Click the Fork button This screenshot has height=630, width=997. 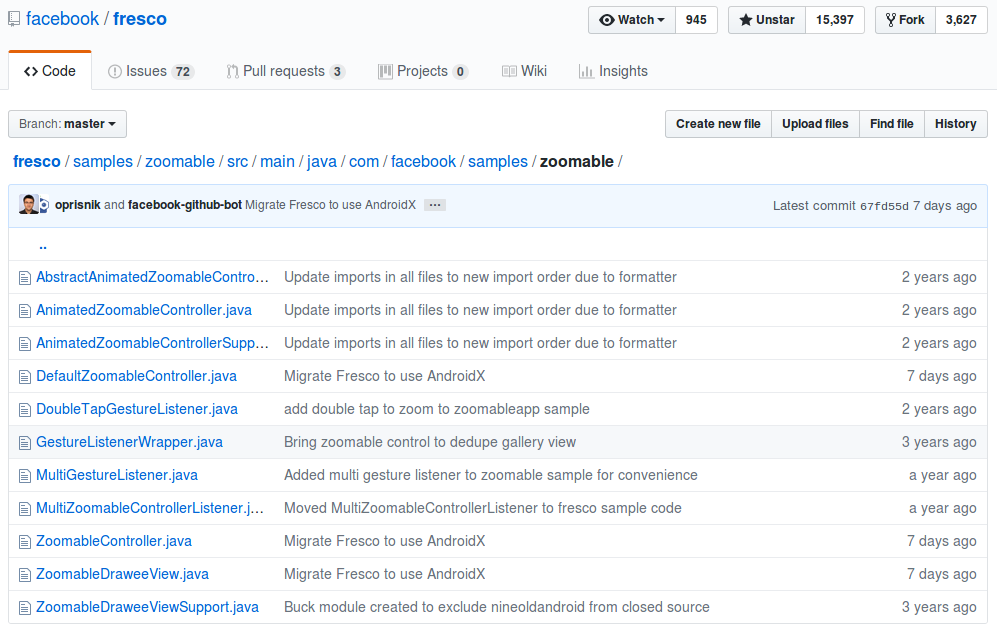coord(905,20)
